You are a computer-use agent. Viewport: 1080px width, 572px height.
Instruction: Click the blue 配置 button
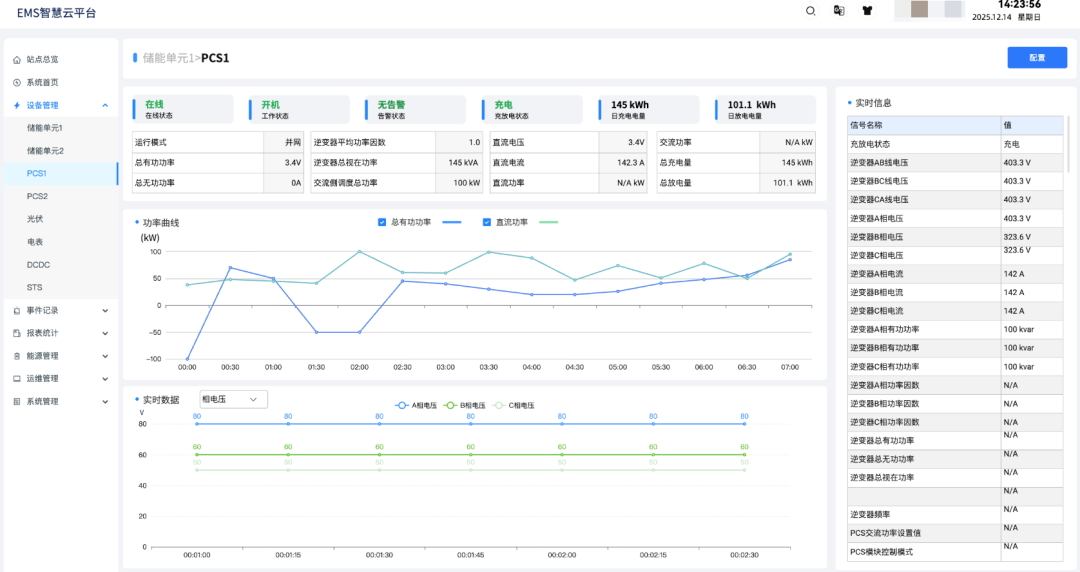point(1037,58)
